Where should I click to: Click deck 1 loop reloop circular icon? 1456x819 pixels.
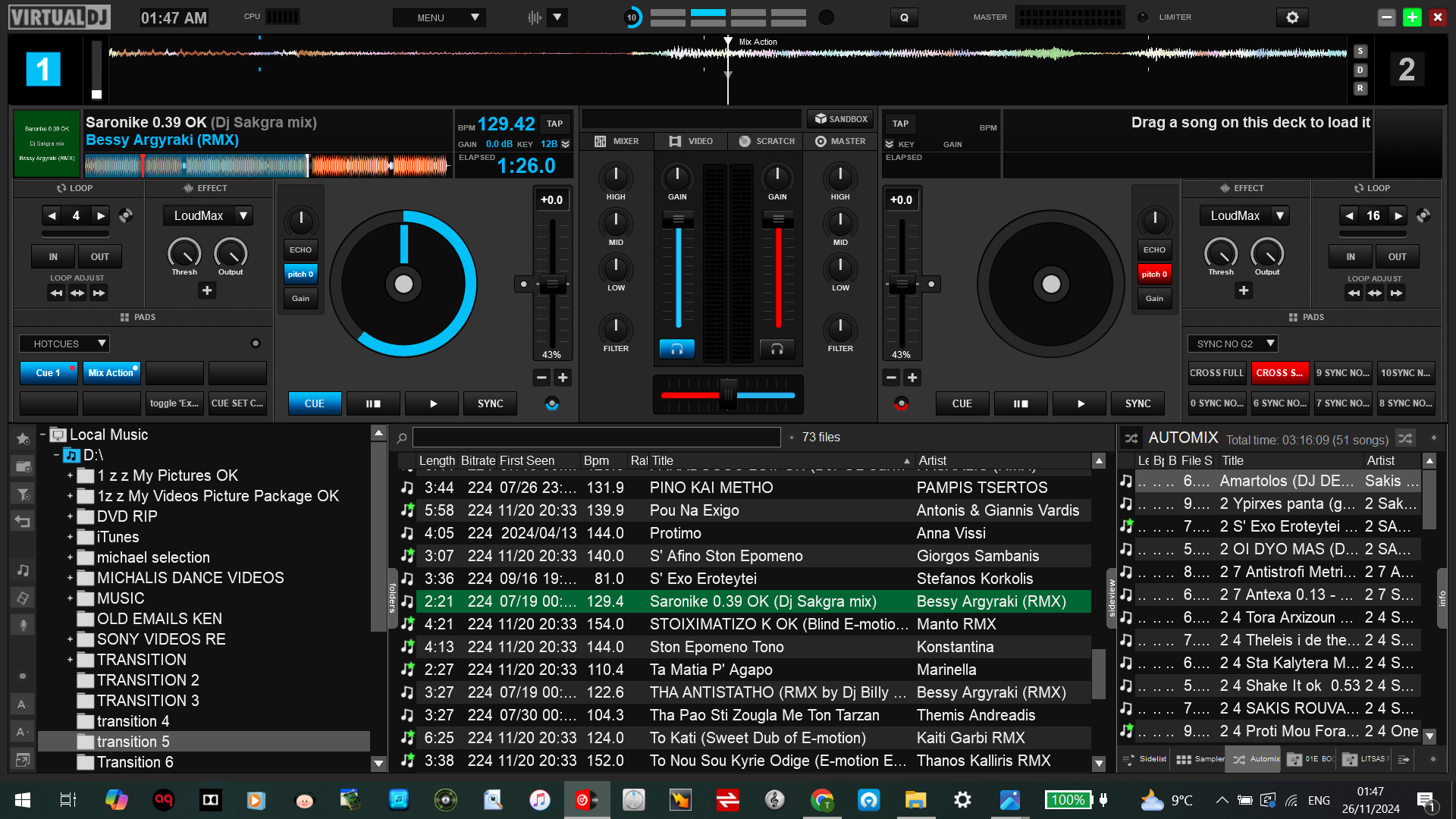coord(126,215)
